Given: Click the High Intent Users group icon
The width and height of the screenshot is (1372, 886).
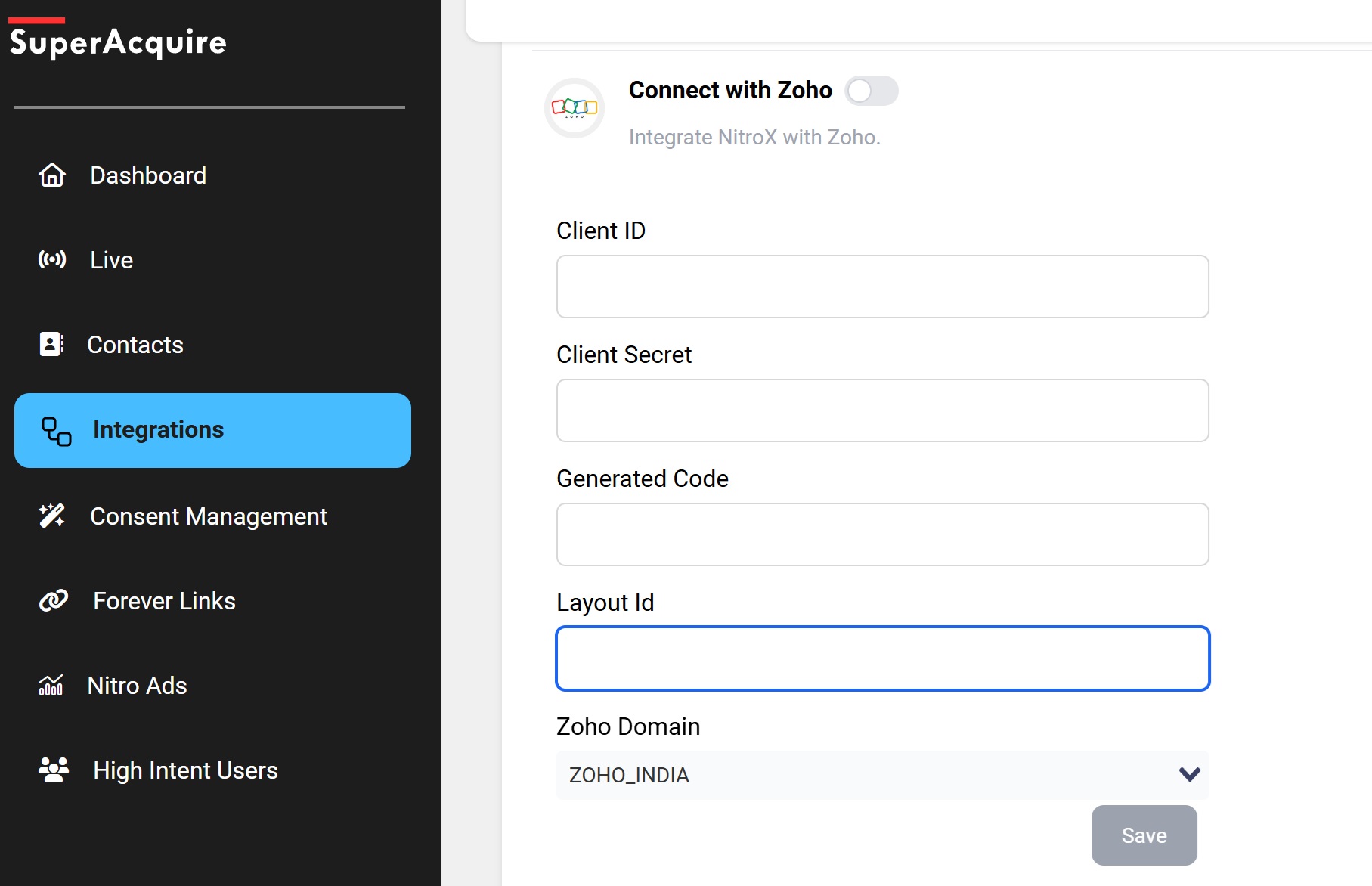Looking at the screenshot, I should click(x=53, y=770).
